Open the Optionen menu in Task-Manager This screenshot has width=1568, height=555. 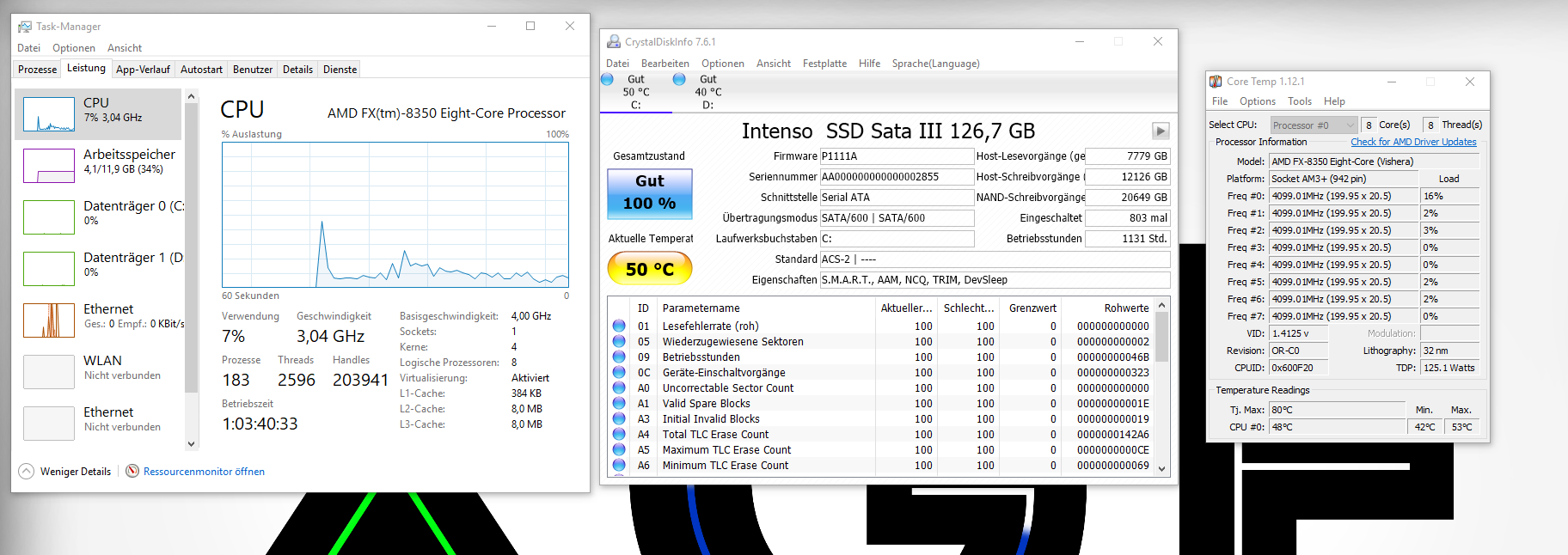74,48
